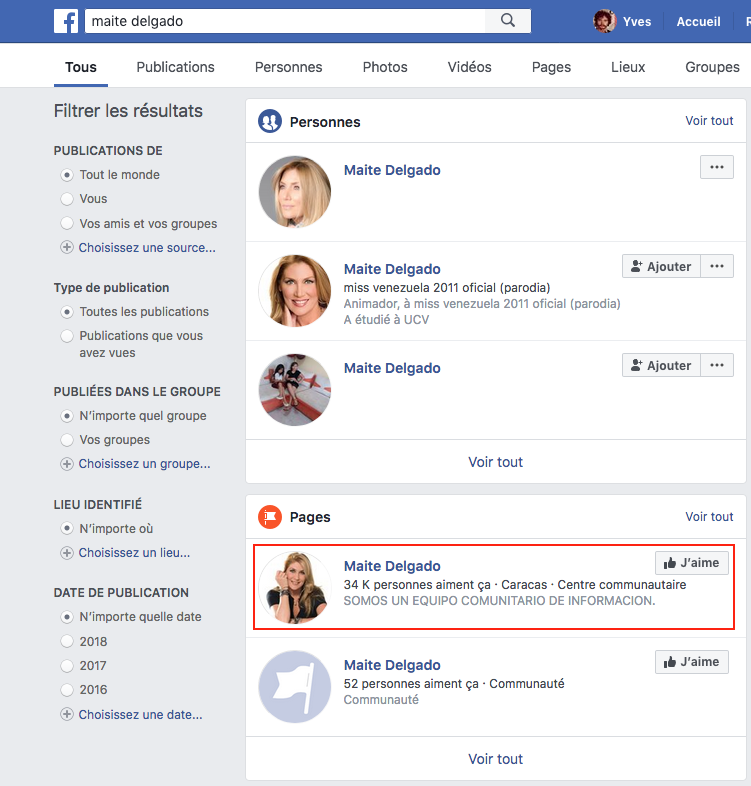Viewport: 751px width, 786px height.
Task: Select Tout le monde radio option
Action: point(67,175)
